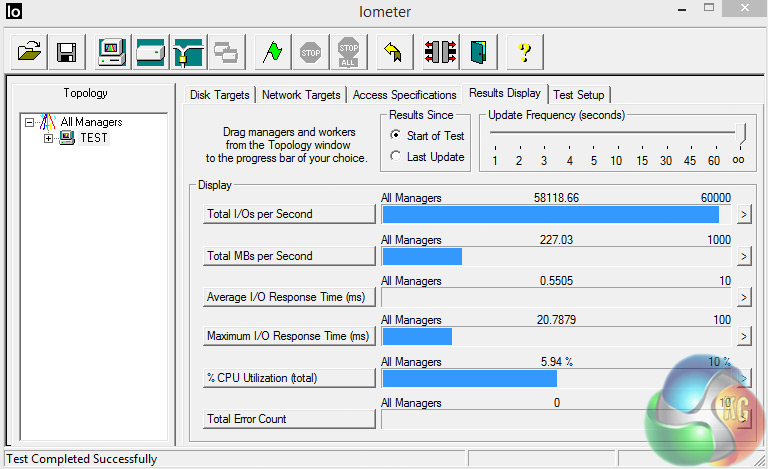
Task: Click the 5.94 % CPU value
Action: pyautogui.click(x=556, y=362)
